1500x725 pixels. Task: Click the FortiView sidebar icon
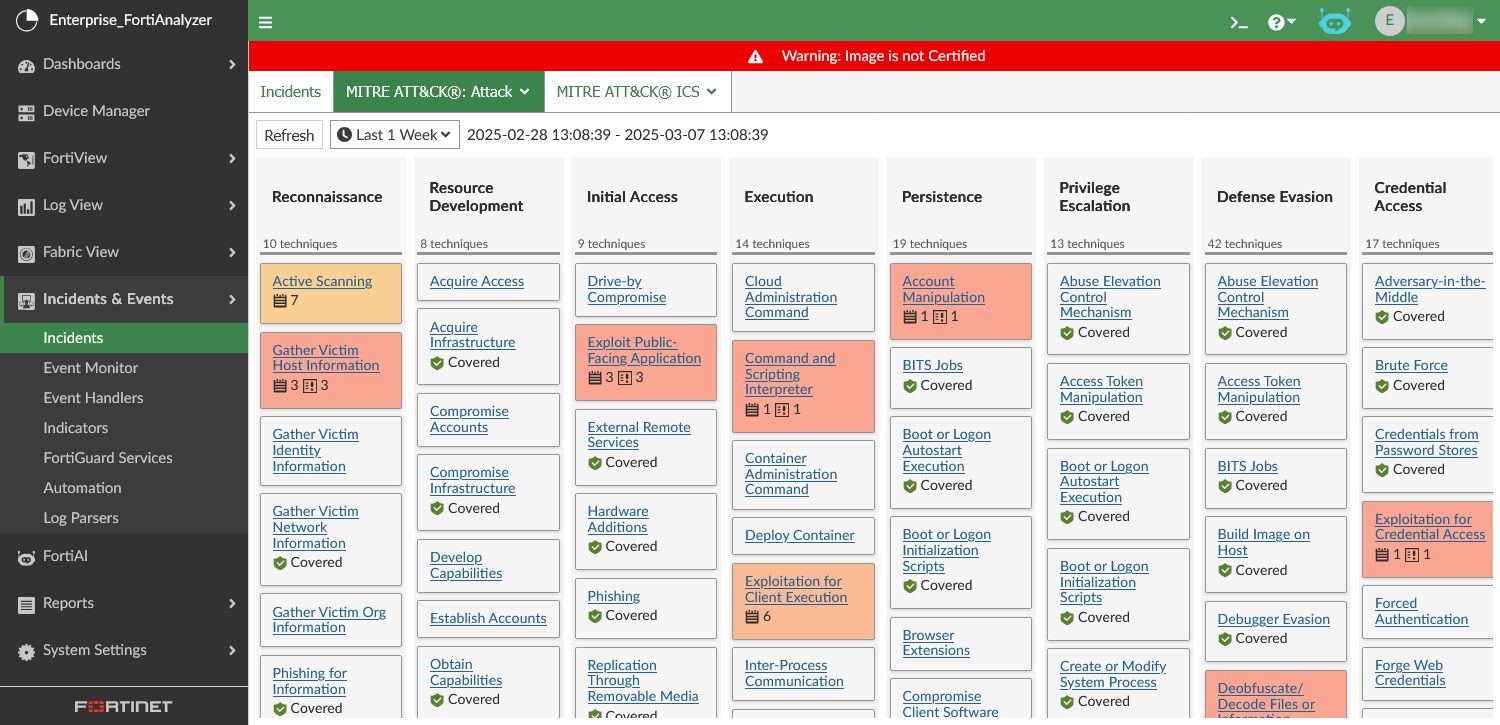point(27,159)
